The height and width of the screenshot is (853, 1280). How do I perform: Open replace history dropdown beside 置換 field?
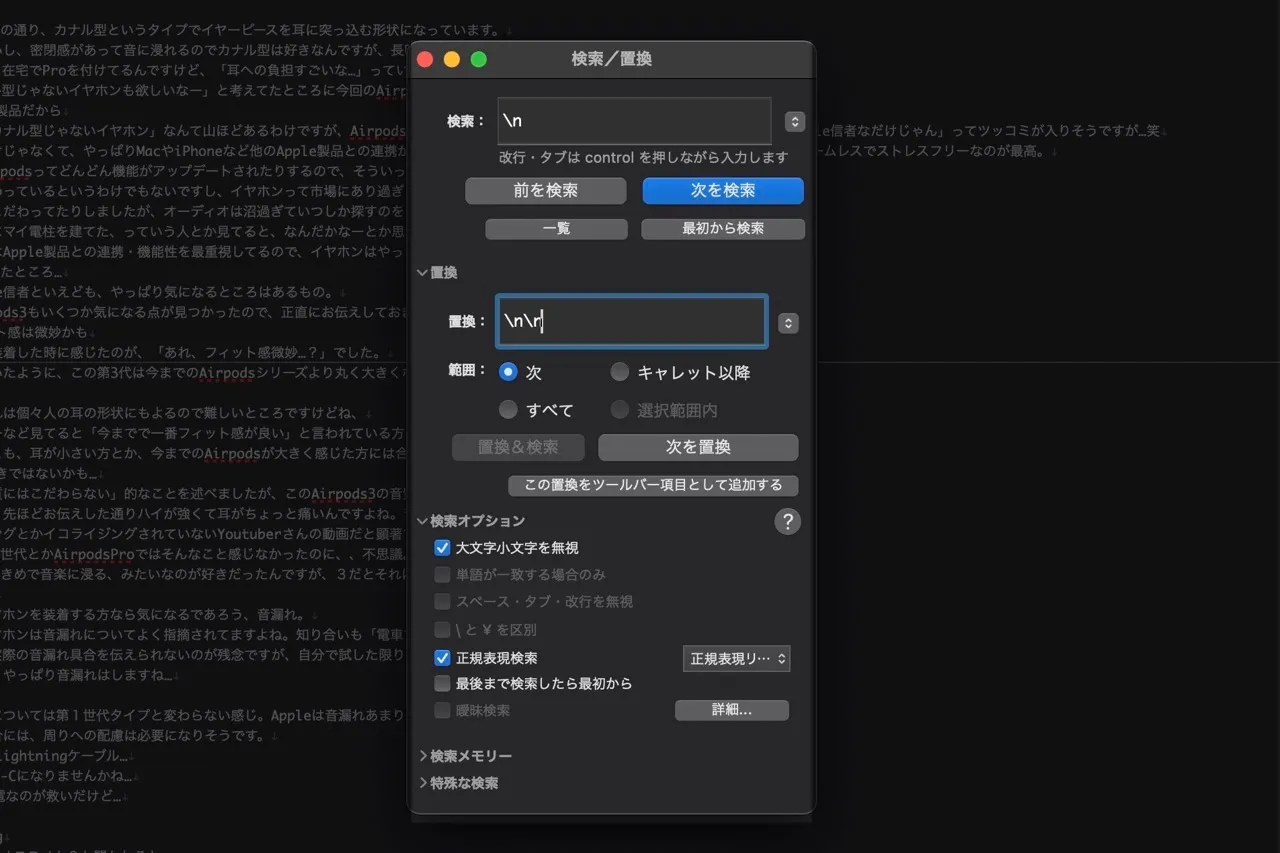point(789,323)
